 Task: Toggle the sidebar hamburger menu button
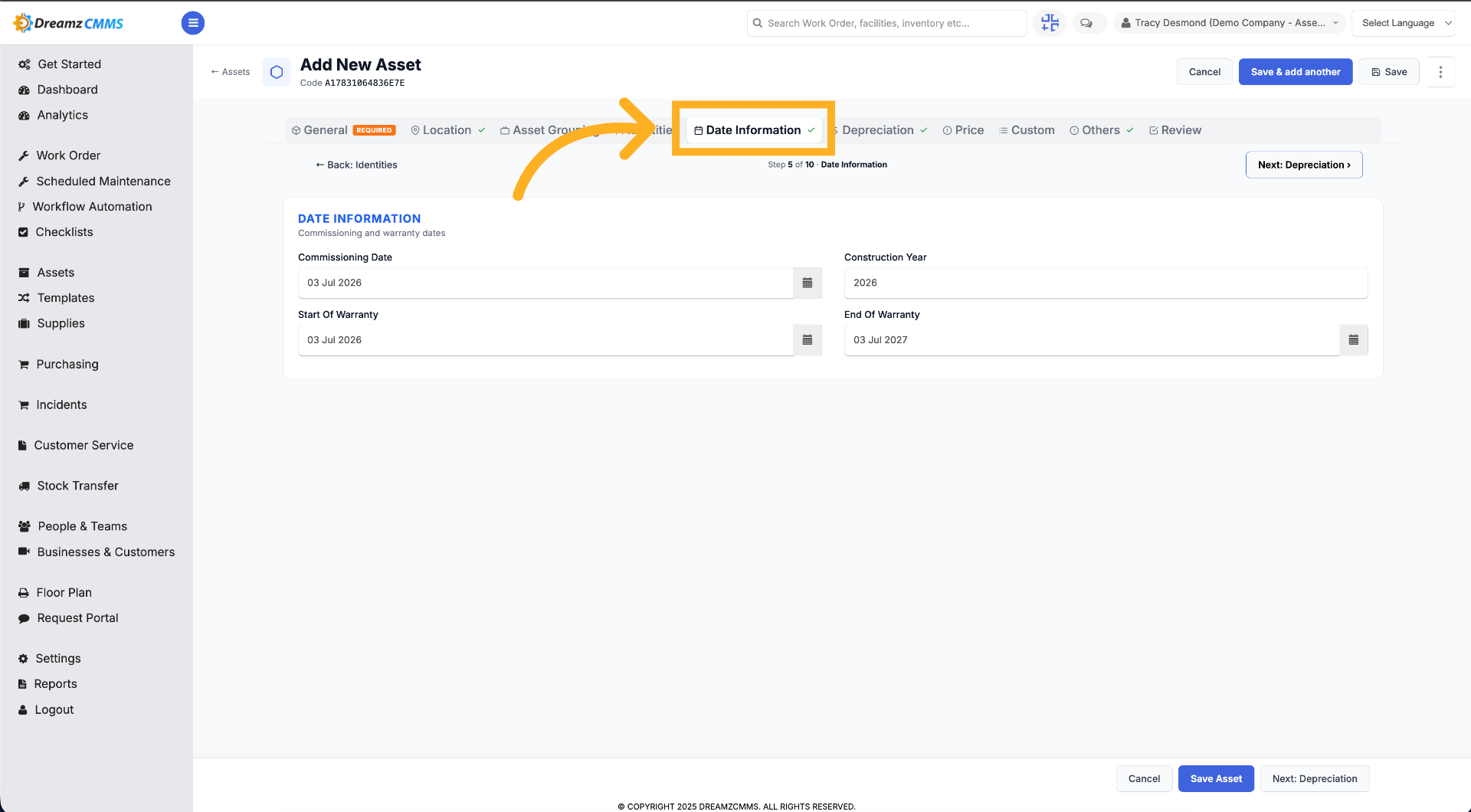[x=193, y=23]
